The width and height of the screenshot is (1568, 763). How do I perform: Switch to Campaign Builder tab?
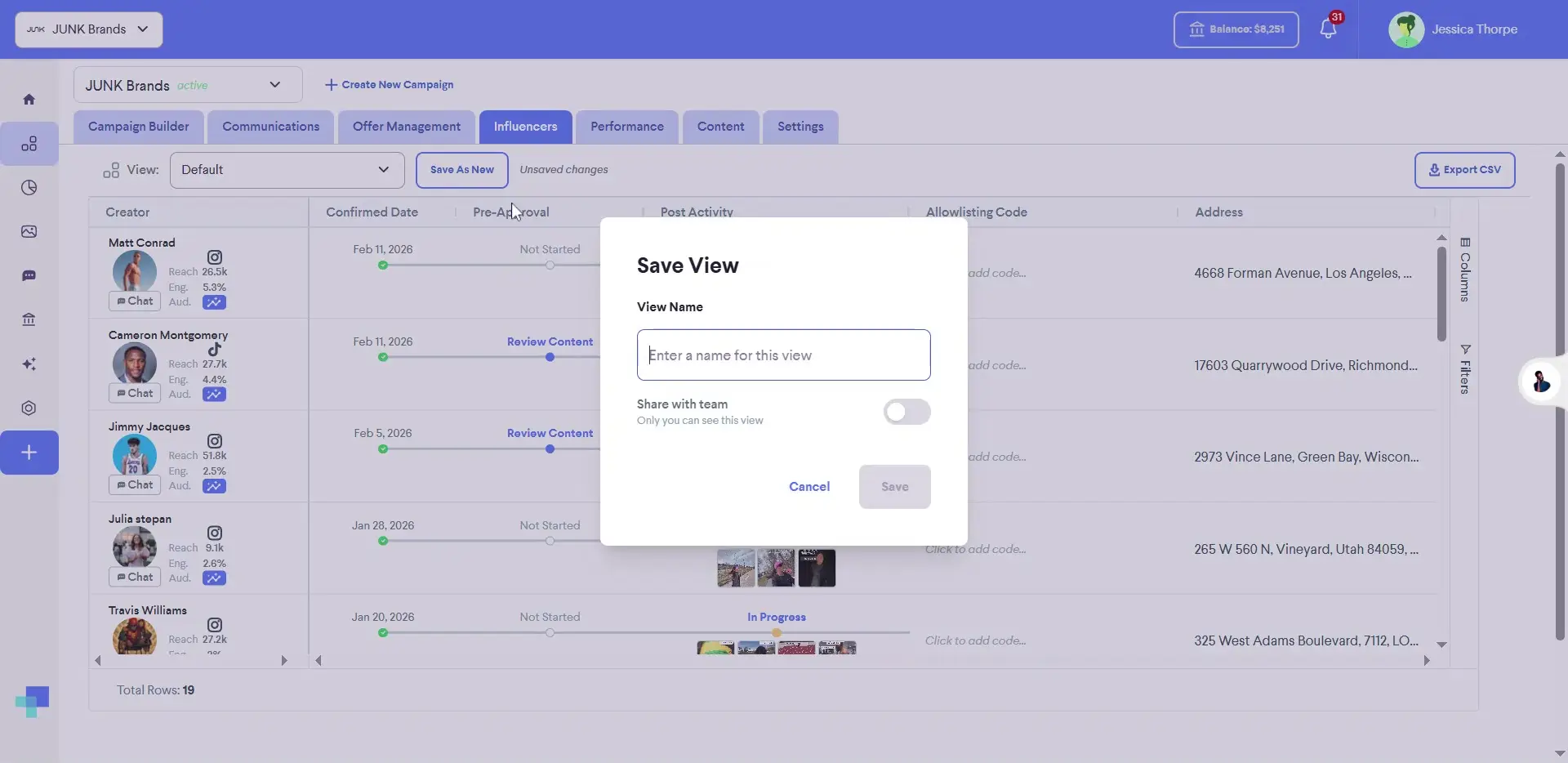[139, 127]
